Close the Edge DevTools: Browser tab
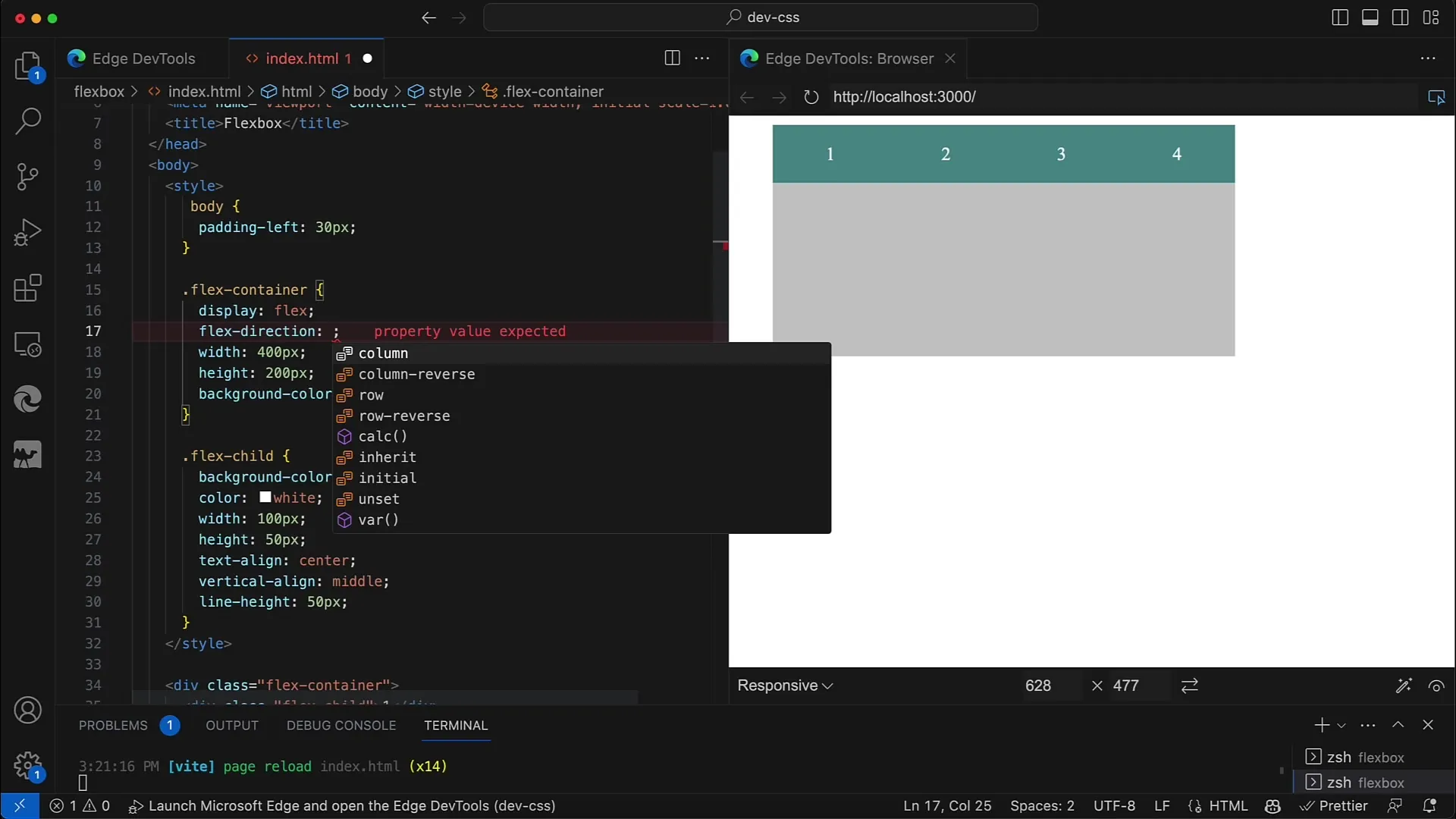The image size is (1456, 819). [x=949, y=58]
